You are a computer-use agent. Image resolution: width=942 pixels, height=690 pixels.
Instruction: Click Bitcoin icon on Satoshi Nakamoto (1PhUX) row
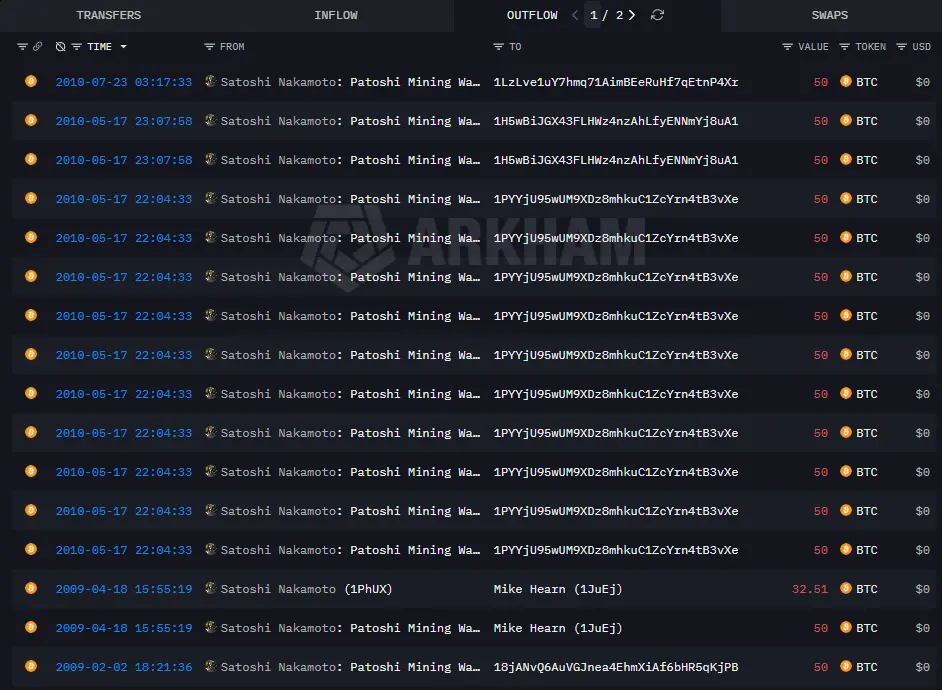[31, 588]
